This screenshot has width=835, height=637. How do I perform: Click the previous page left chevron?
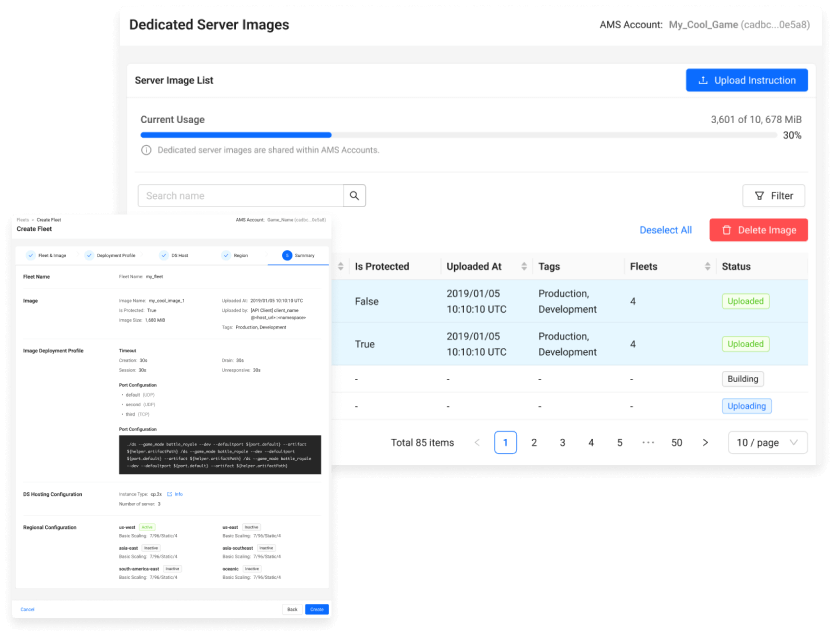(477, 442)
